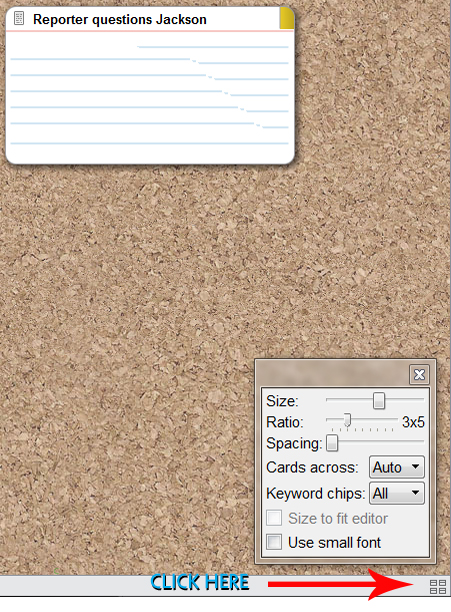Tick the Size to fit editor checkbox

click(274, 518)
